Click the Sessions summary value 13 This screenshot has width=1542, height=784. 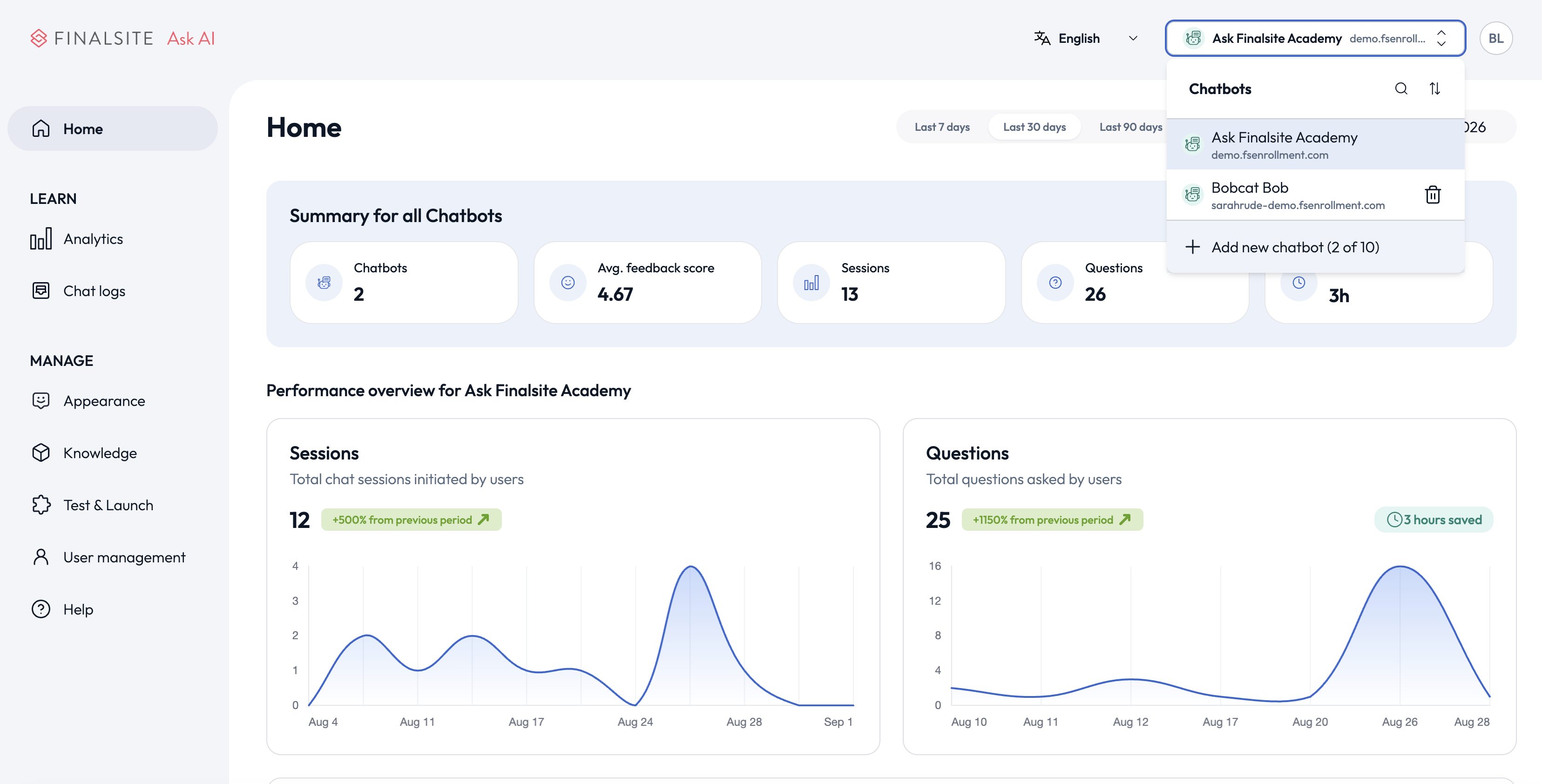click(849, 294)
